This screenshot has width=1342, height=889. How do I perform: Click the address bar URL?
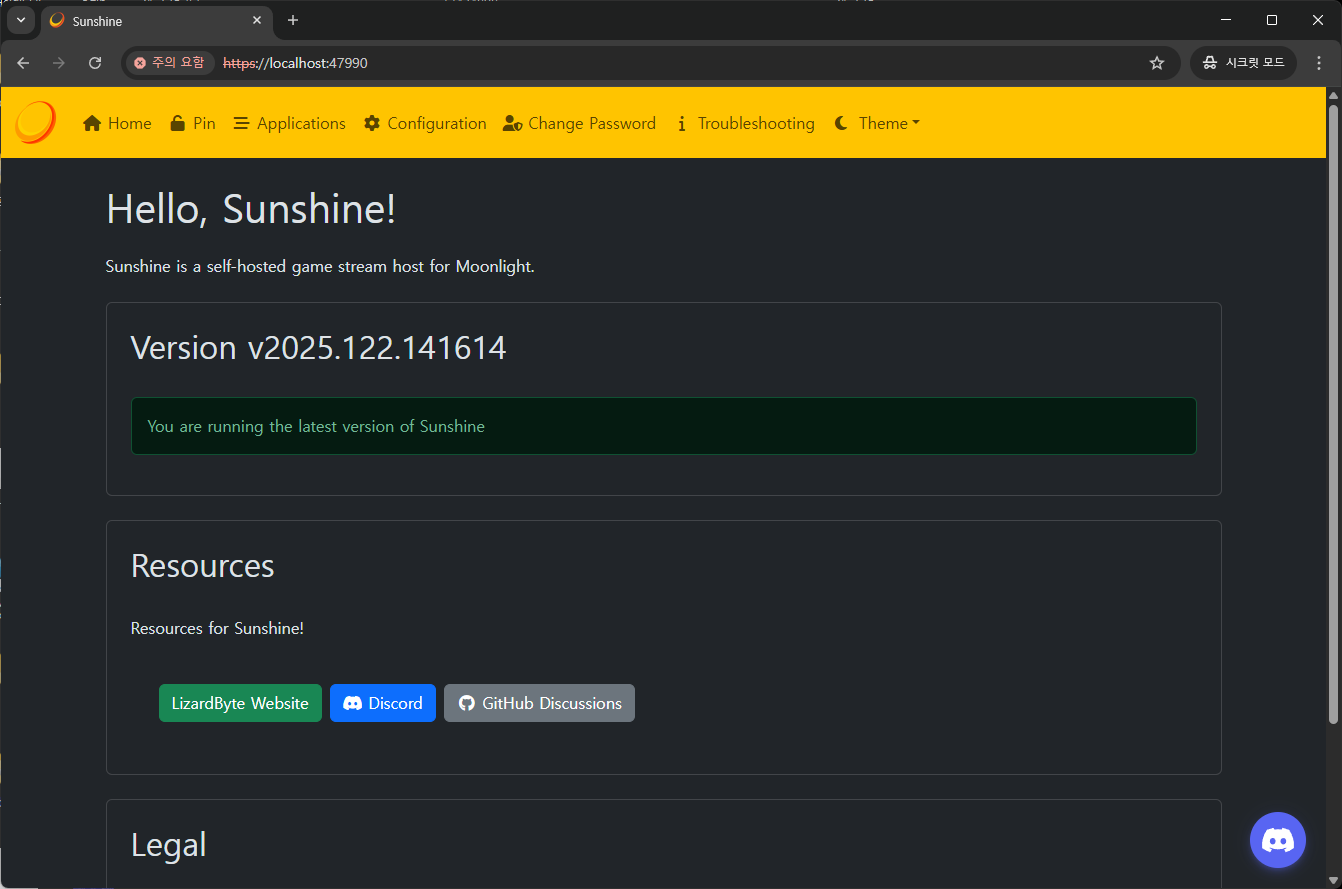pos(295,63)
